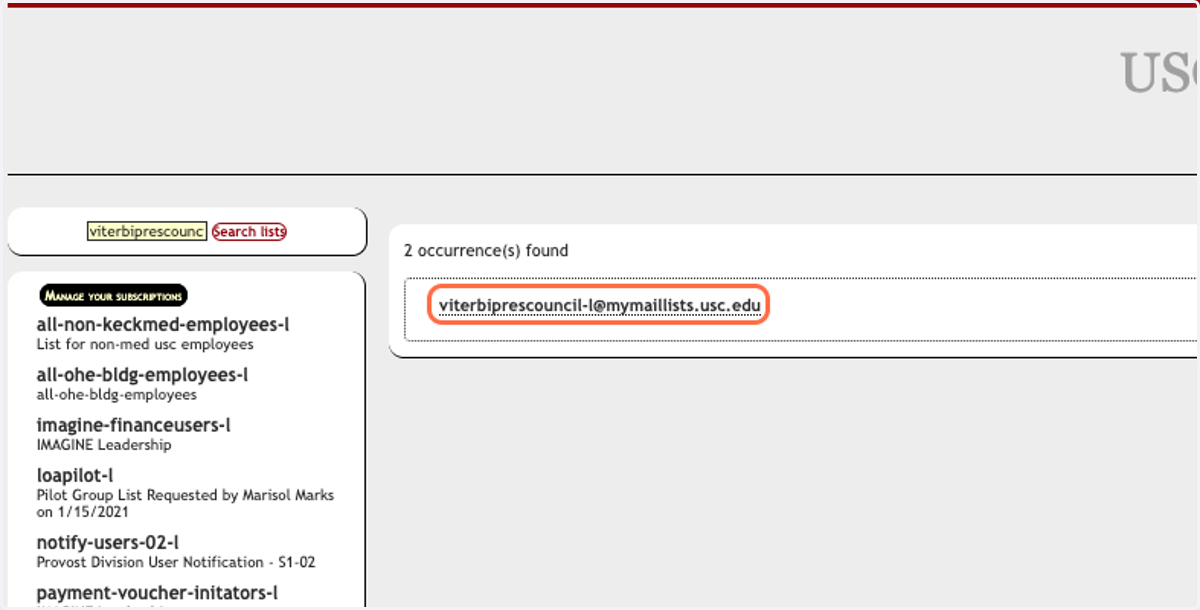Open the all-non-keckmed-employees-l list
Image resolution: width=1200 pixels, height=610 pixels.
pos(163,325)
